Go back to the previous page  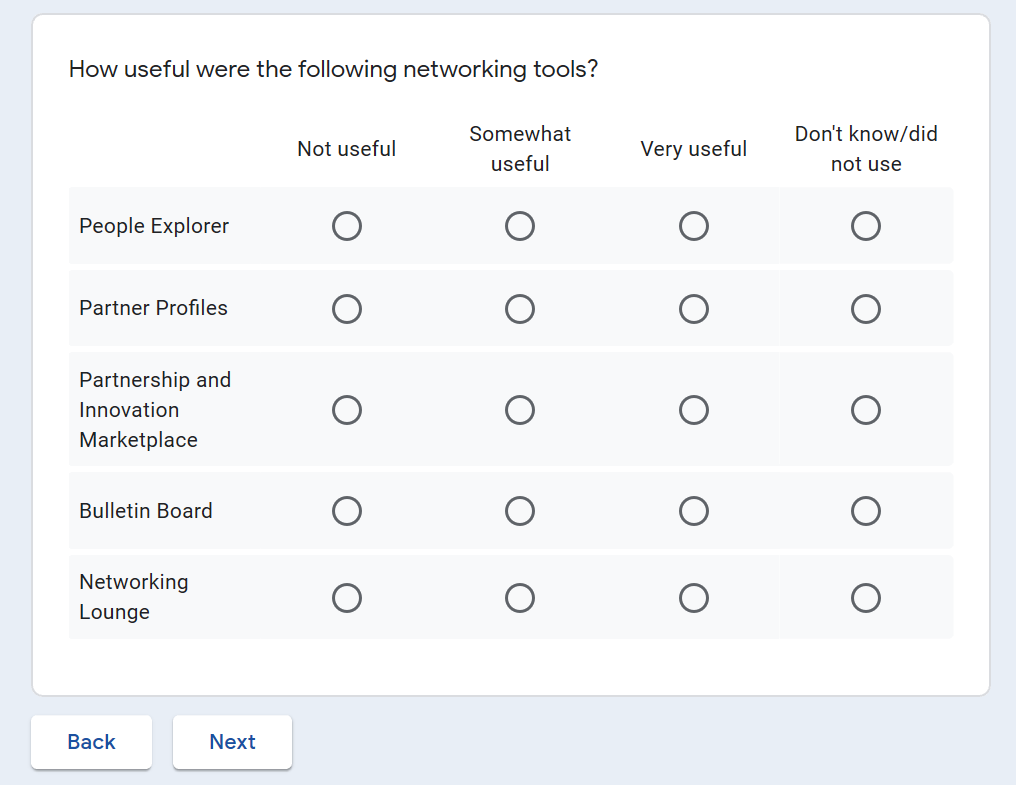[91, 742]
